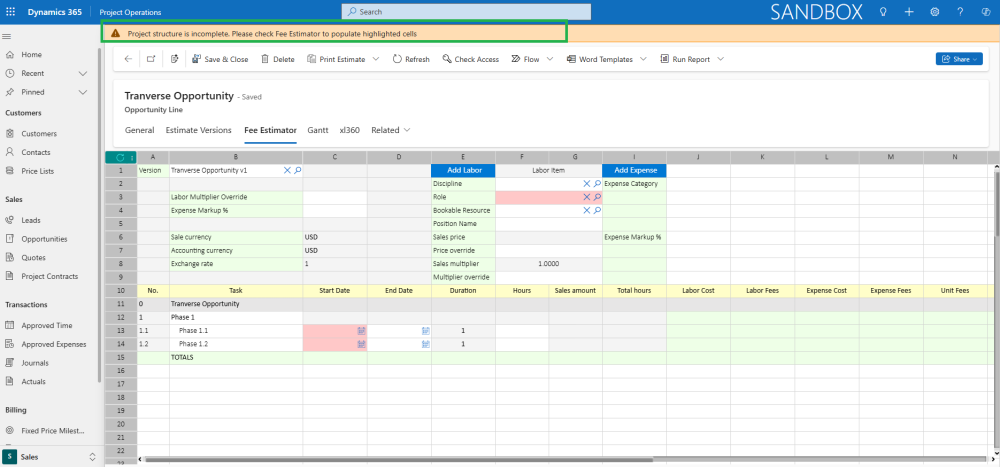Search the Bookable Resource lookup
Image resolution: width=1000 pixels, height=467 pixels.
(597, 211)
